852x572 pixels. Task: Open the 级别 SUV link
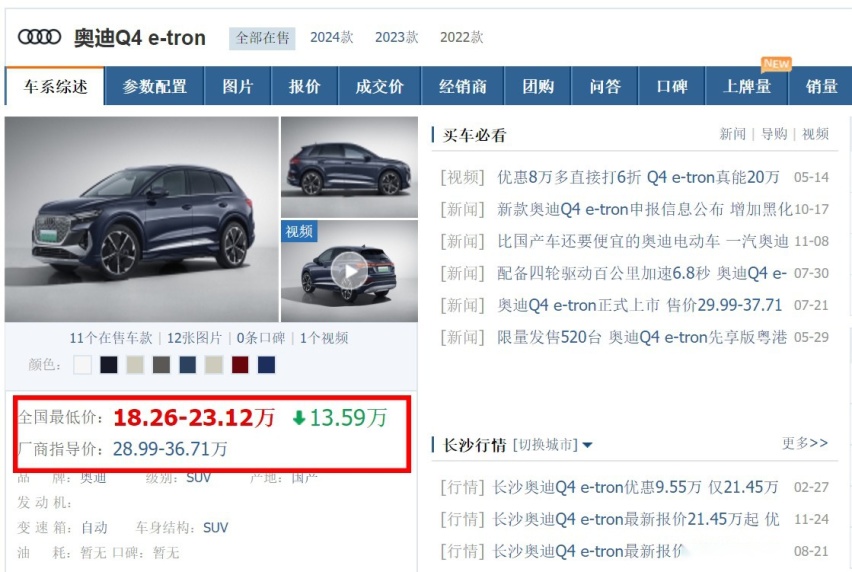(198, 477)
